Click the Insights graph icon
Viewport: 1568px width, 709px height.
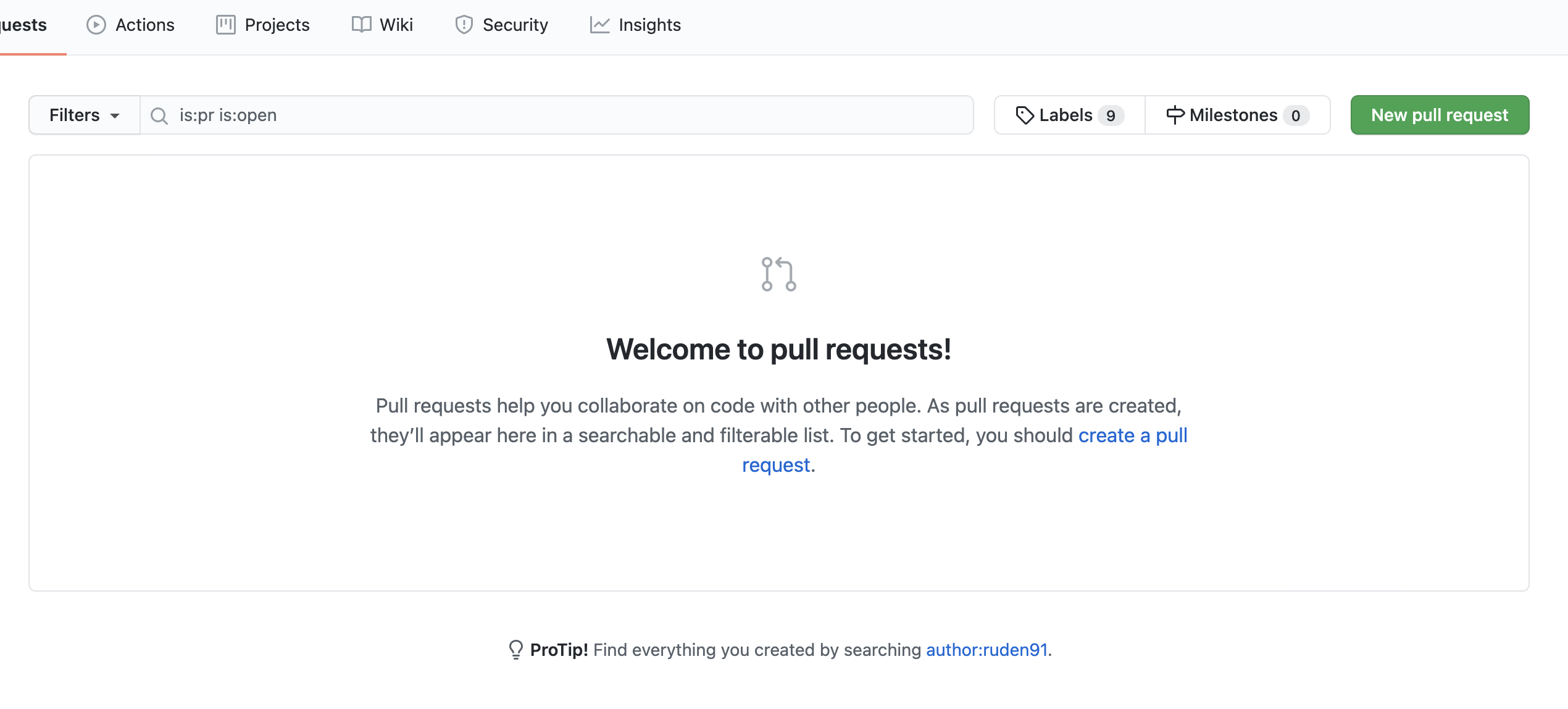[x=599, y=25]
